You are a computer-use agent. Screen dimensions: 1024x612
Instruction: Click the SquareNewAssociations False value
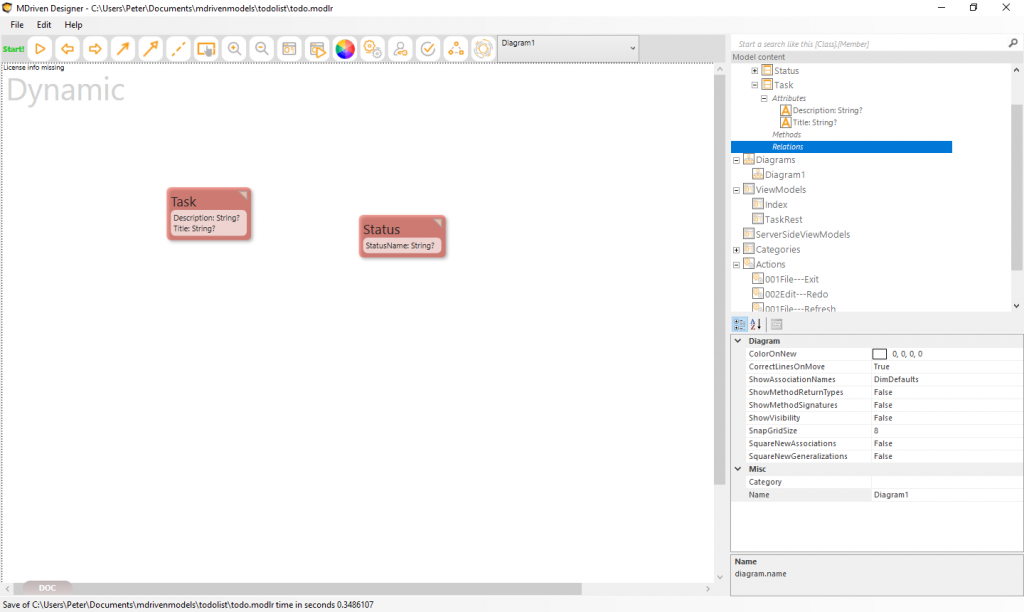pos(947,443)
